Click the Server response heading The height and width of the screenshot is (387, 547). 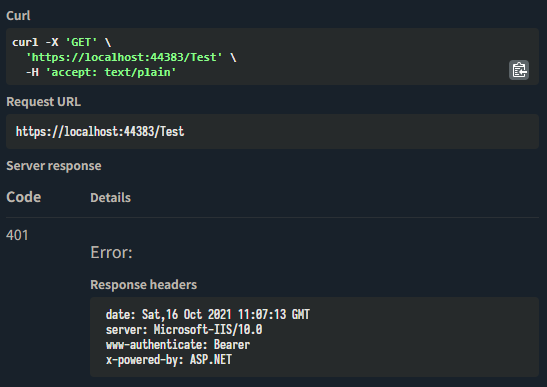[x=54, y=166]
